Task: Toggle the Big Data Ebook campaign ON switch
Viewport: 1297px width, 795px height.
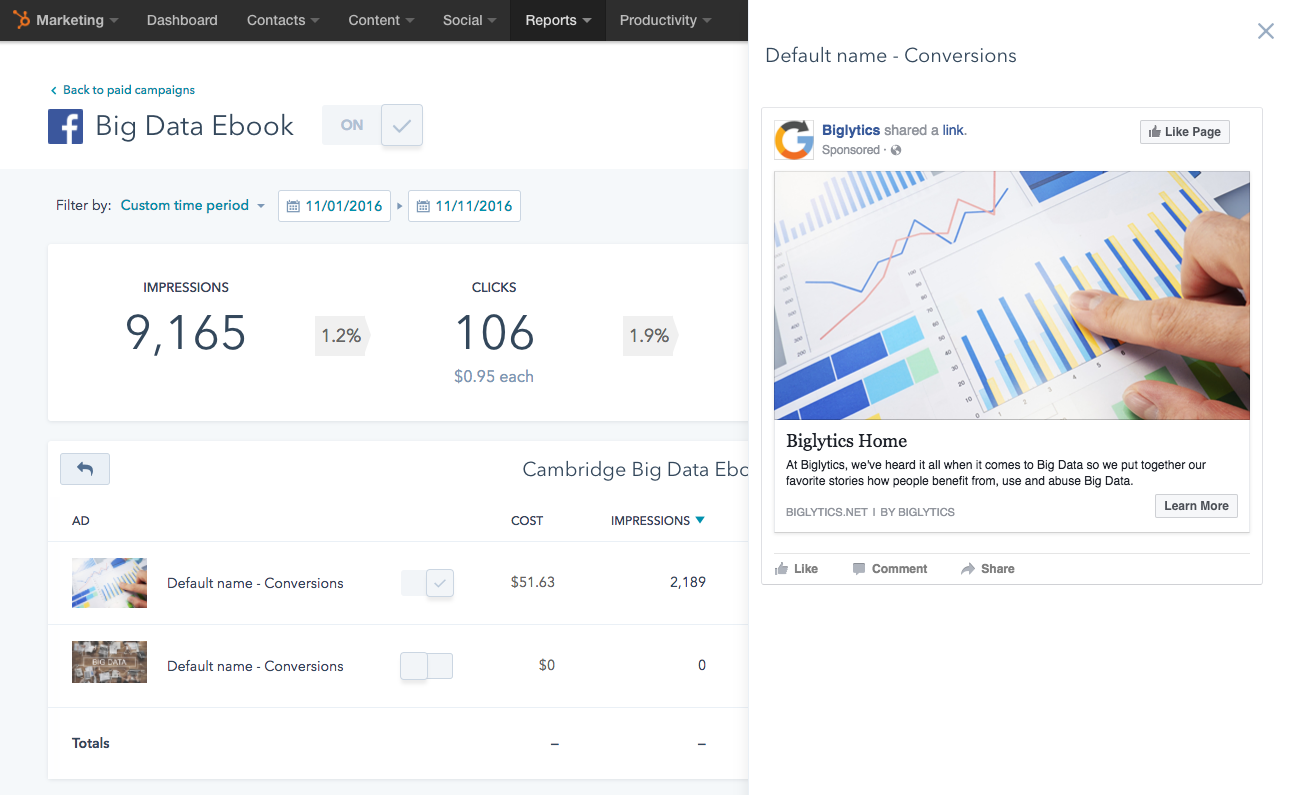Action: [372, 126]
